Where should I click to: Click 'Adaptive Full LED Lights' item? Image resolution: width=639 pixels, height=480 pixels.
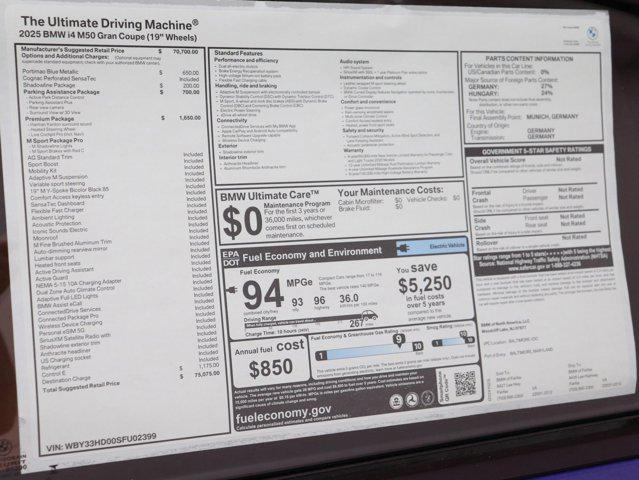pos(67,297)
